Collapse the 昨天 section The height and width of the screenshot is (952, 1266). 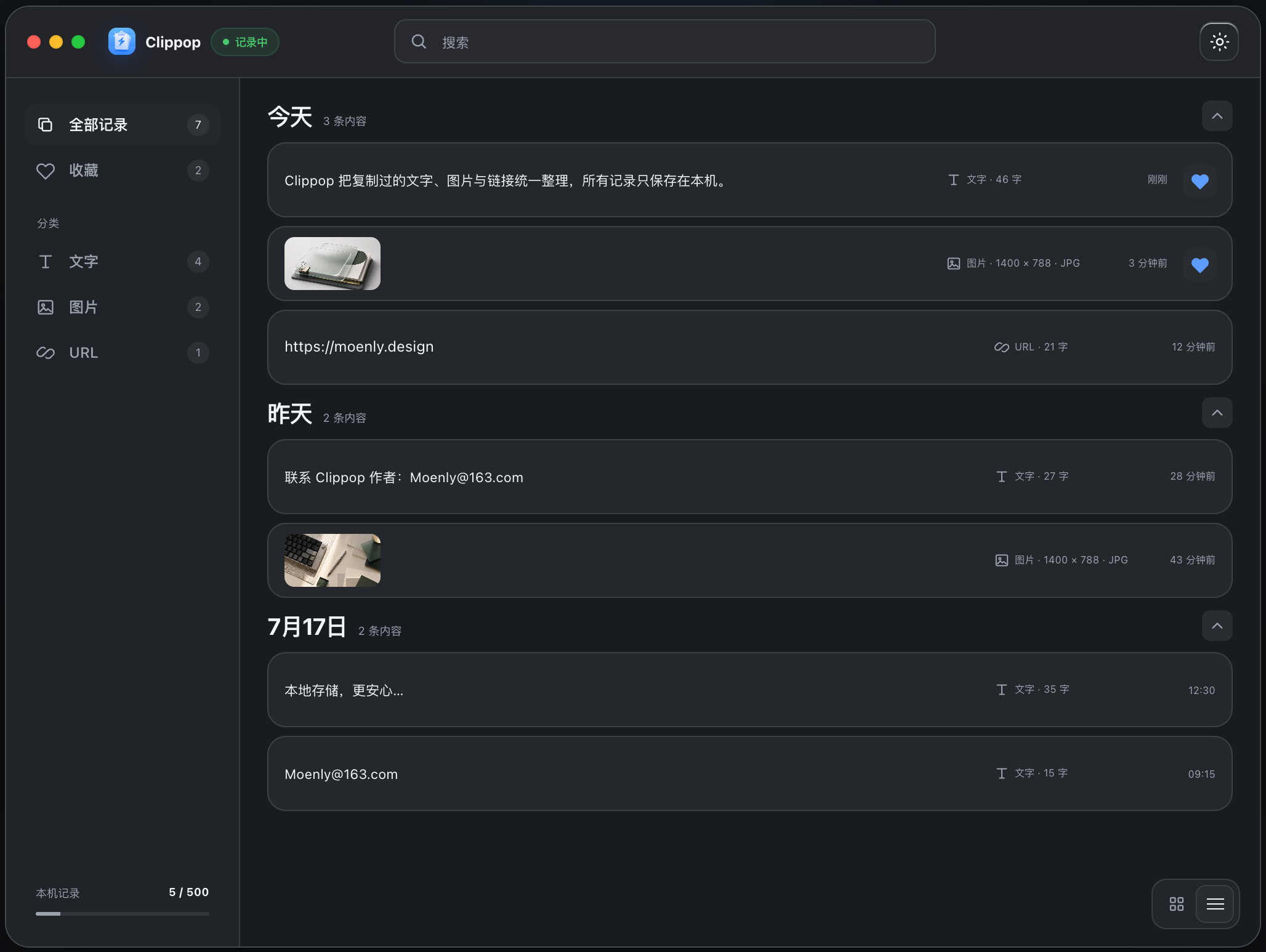(x=1217, y=413)
